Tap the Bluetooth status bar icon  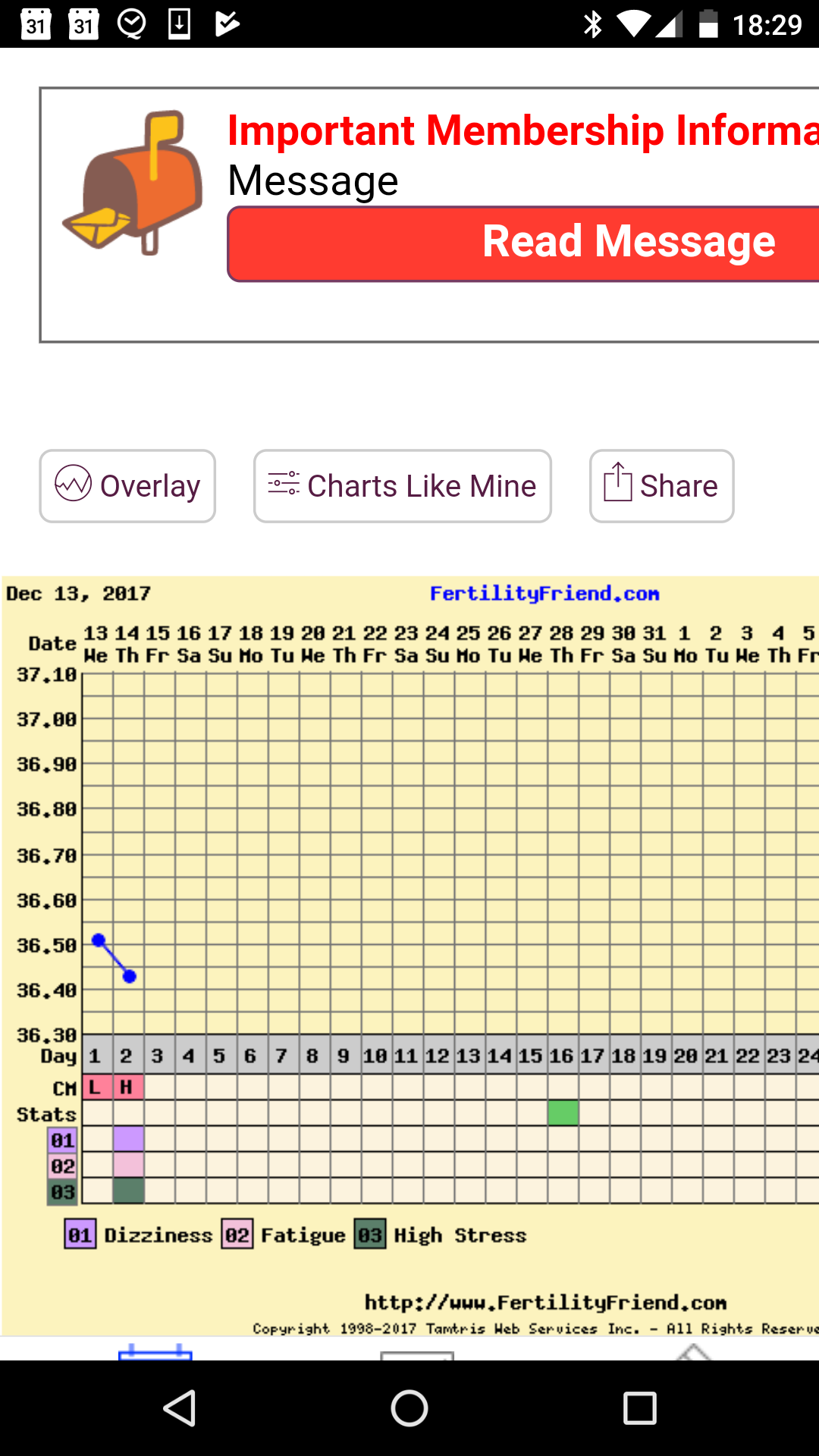tap(592, 24)
